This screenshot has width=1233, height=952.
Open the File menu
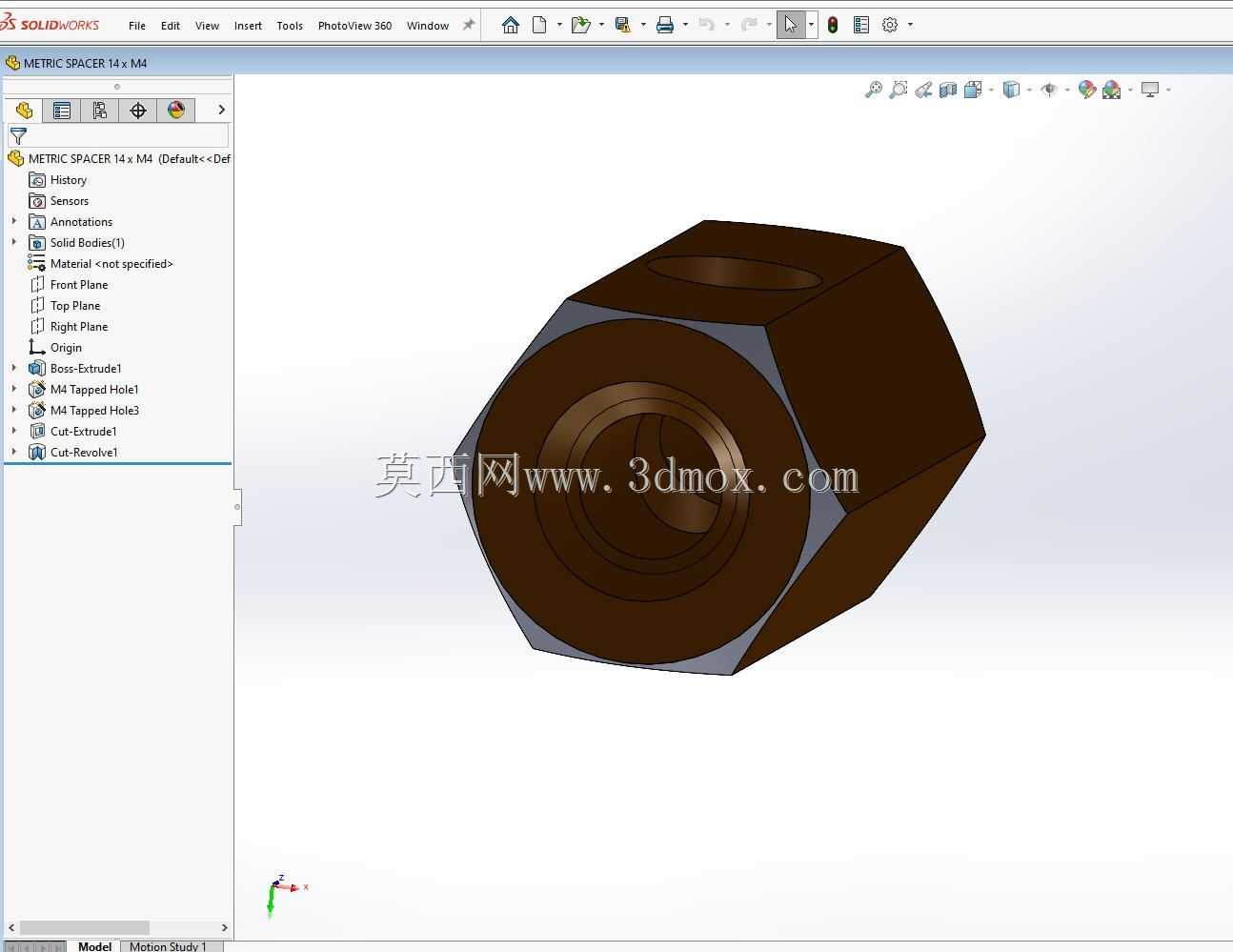click(x=137, y=26)
